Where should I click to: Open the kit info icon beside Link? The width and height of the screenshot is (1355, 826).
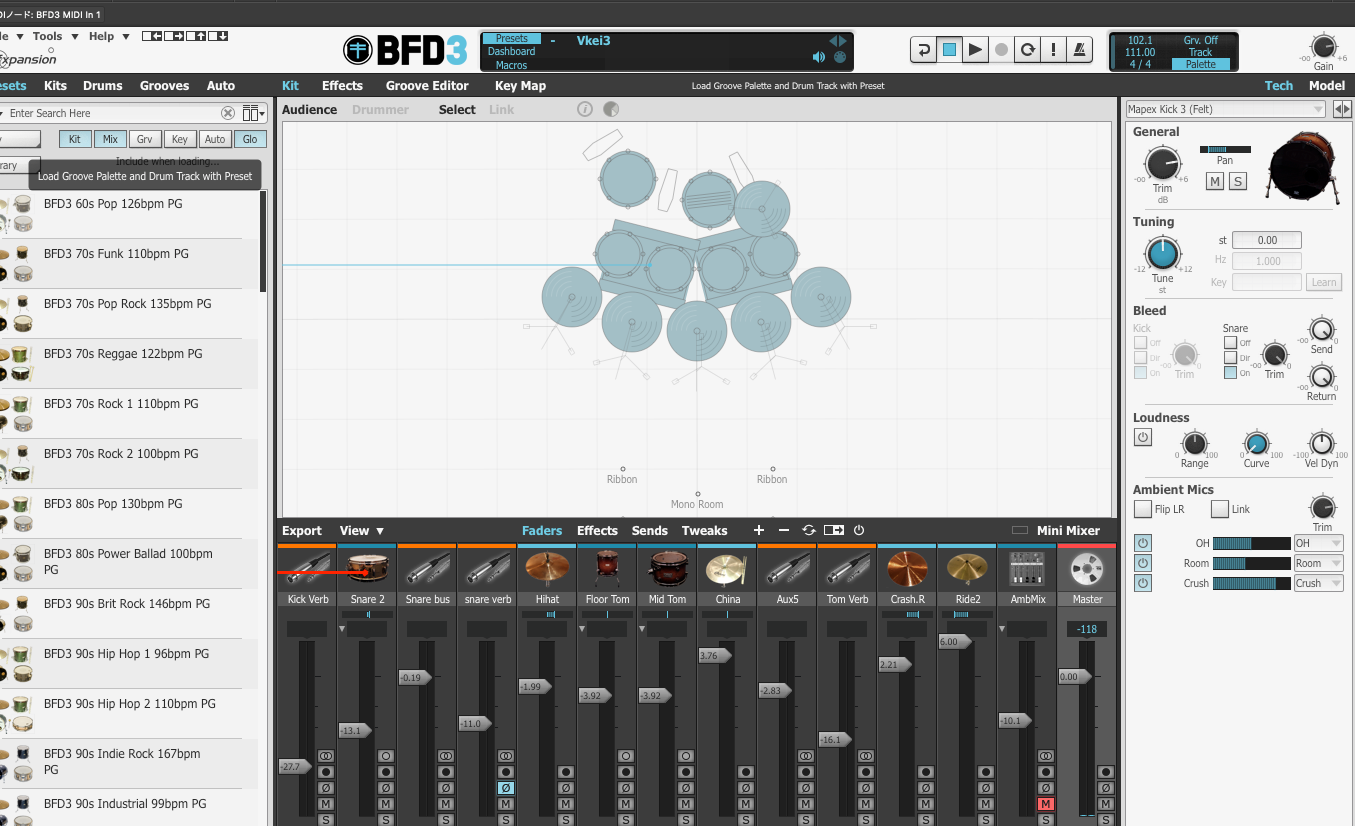(586, 109)
